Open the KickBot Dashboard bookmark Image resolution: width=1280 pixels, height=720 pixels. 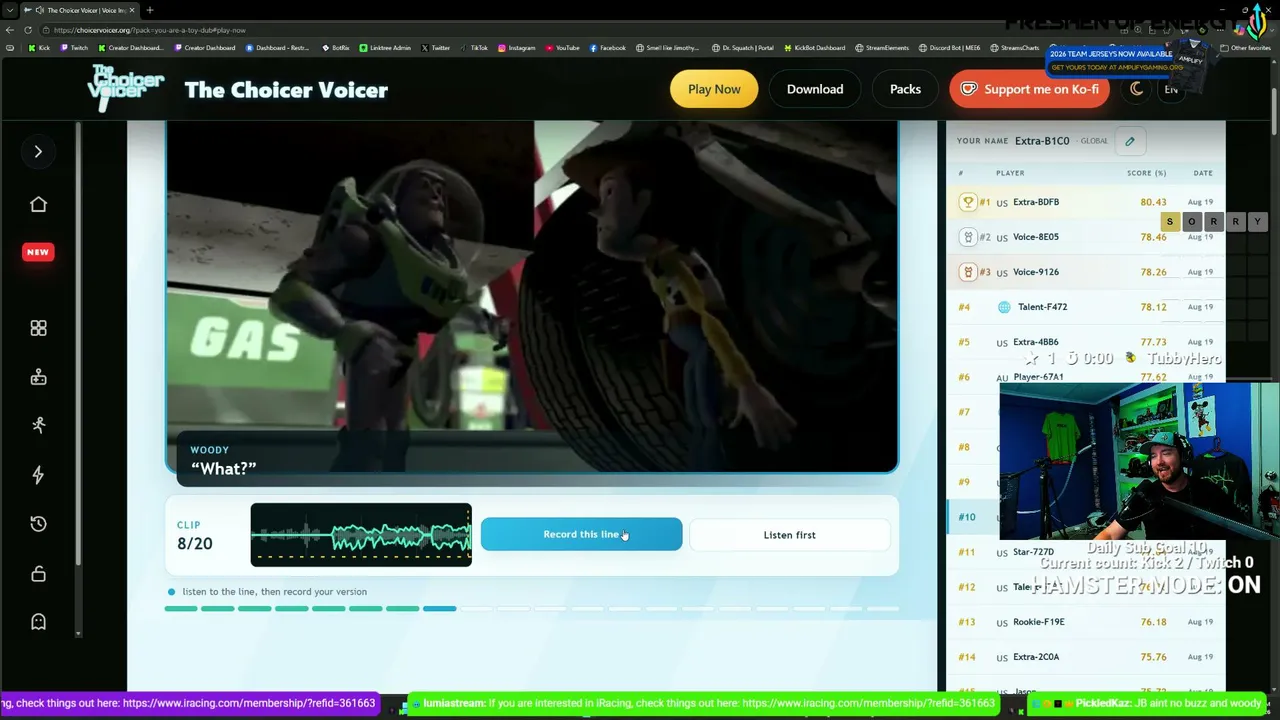815,48
